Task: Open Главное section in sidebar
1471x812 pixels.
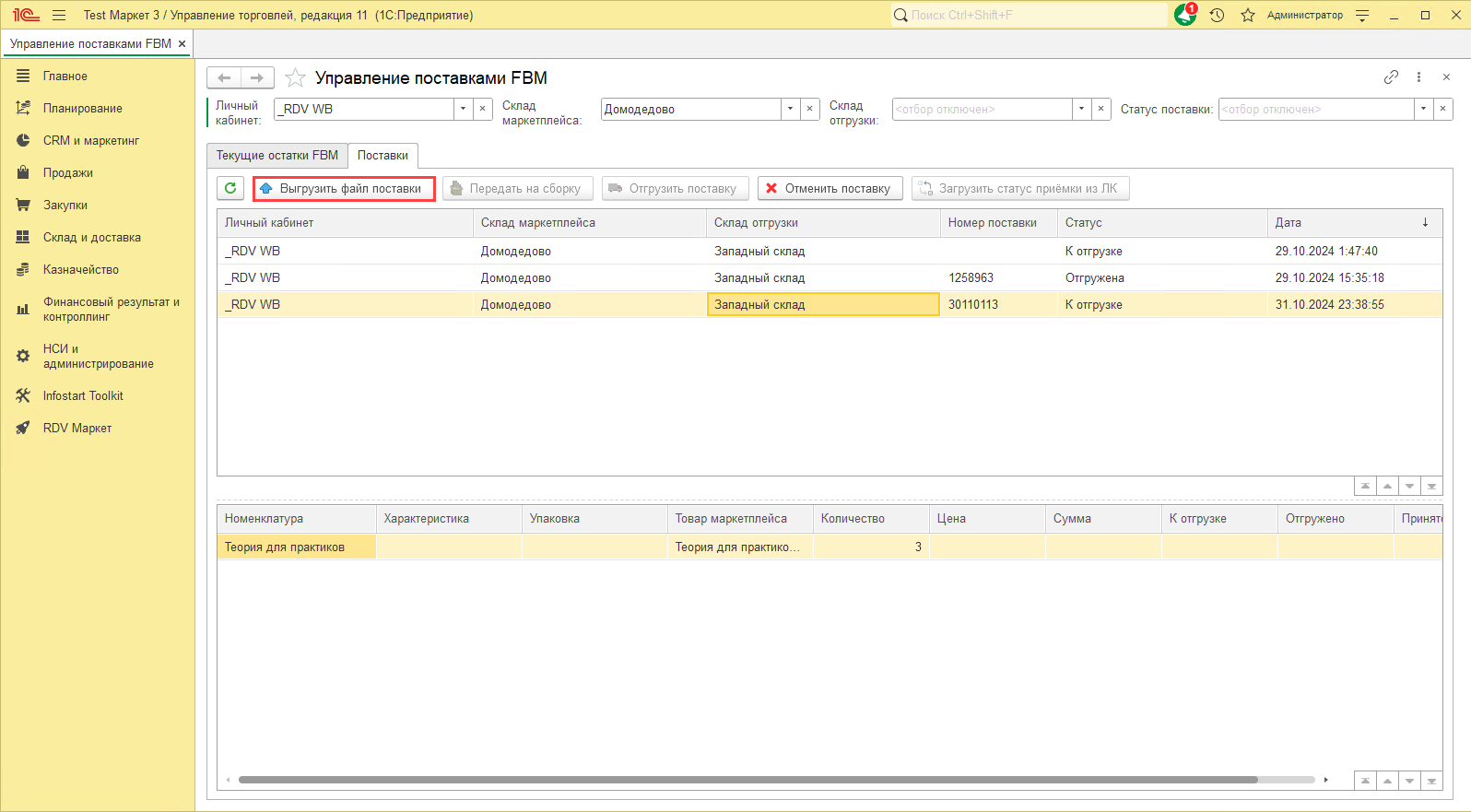Action: pos(65,76)
